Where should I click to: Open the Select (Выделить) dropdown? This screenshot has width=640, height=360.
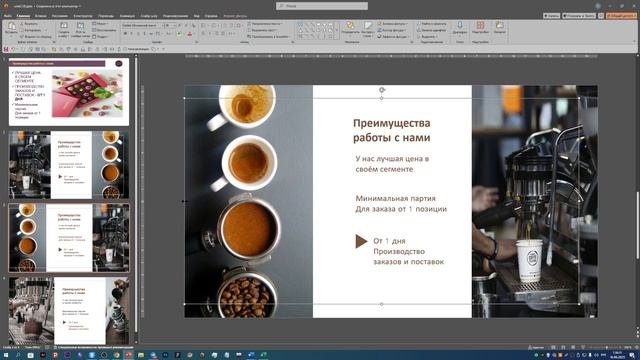tap(427, 37)
